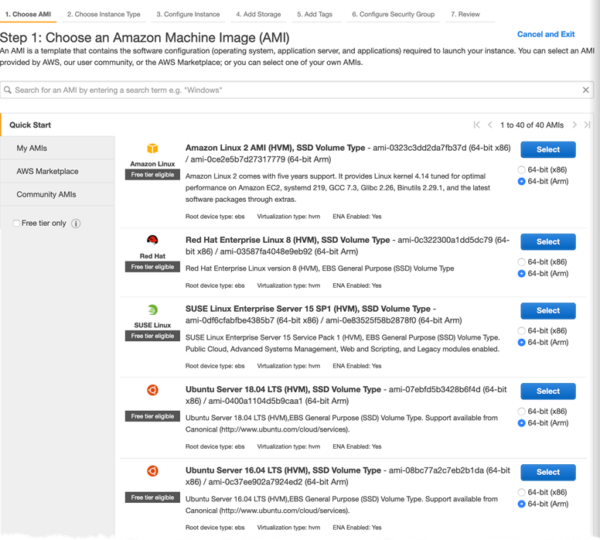This screenshot has height=540, width=600.
Task: Open My AMIs in the sidebar
Action: point(57,148)
